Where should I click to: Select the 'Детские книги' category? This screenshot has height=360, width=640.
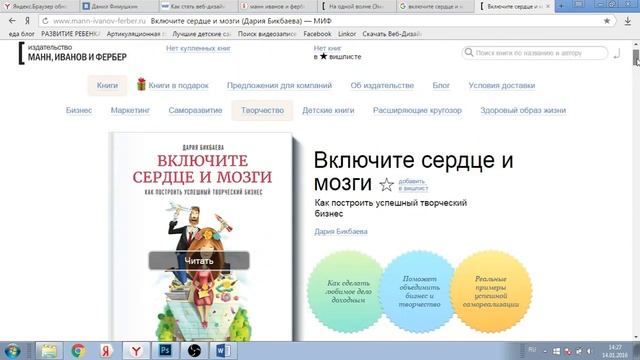click(x=328, y=110)
